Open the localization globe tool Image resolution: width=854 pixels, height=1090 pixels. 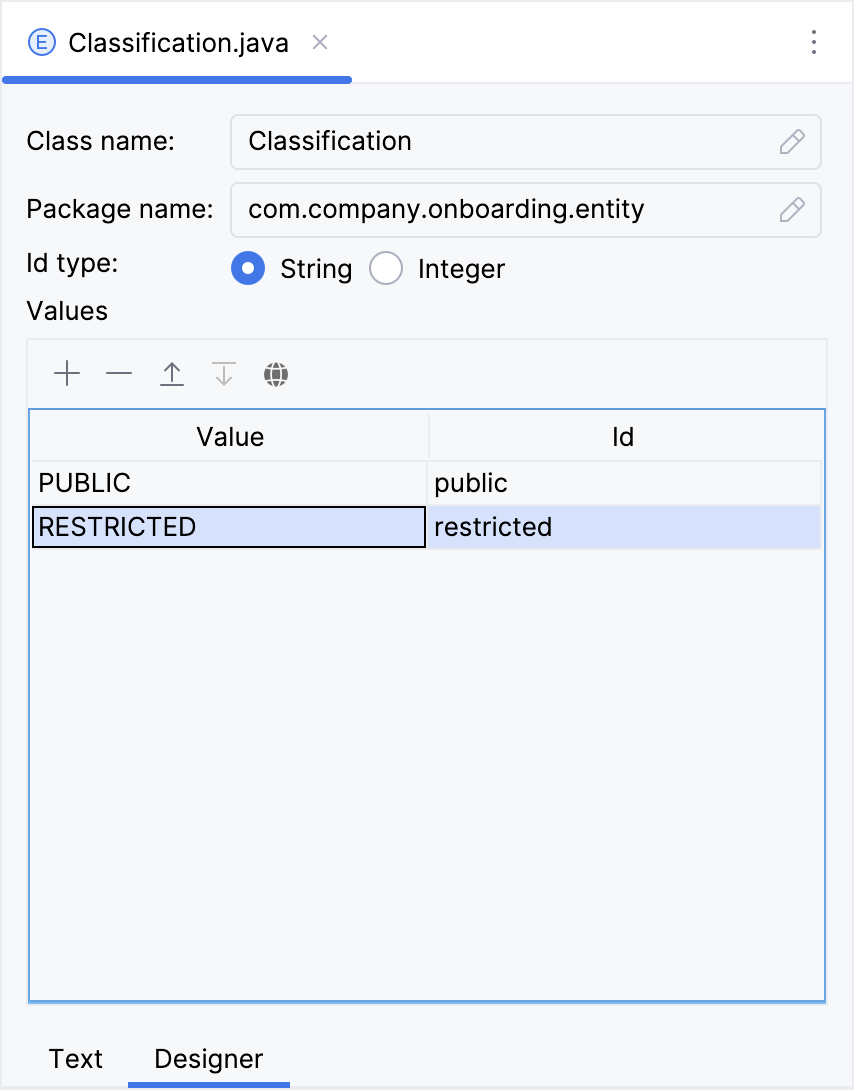[276, 374]
